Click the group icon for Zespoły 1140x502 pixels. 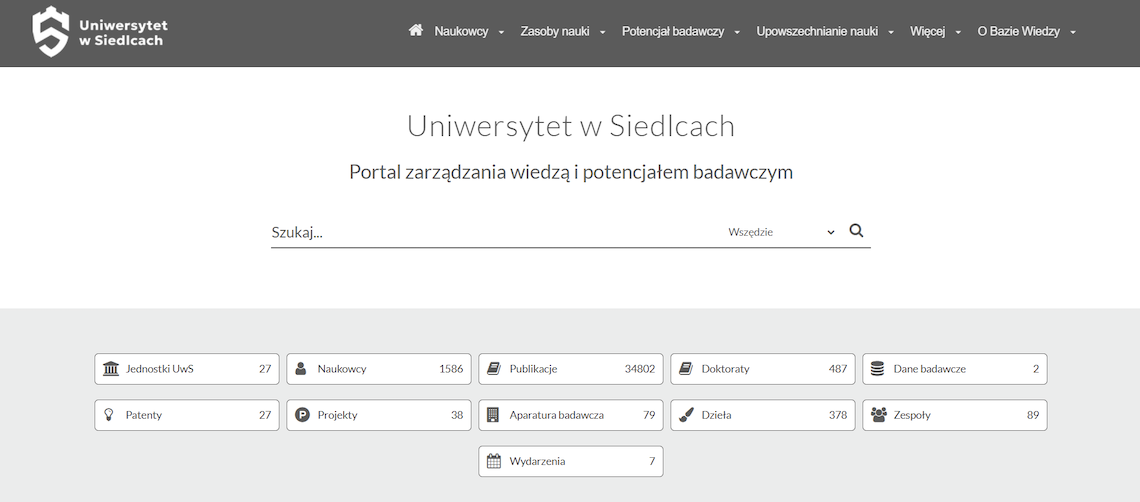[x=879, y=415]
